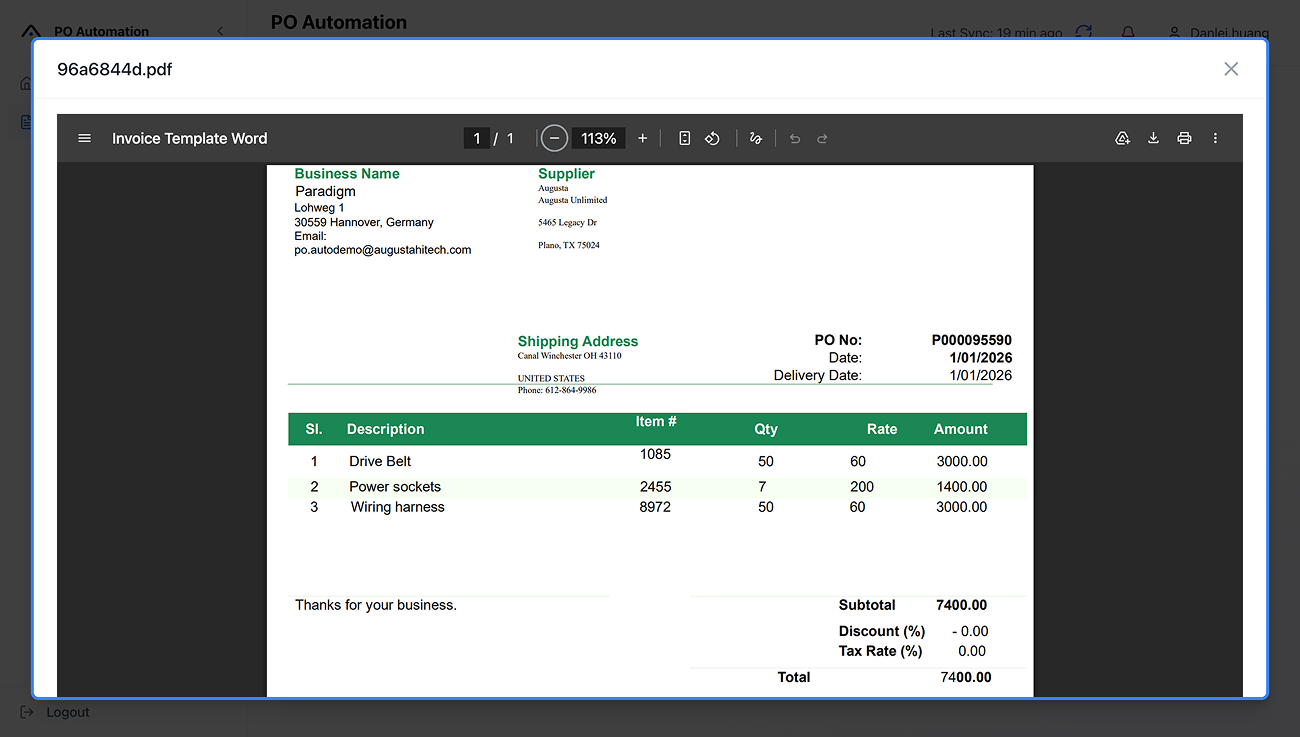This screenshot has width=1300, height=737.
Task: Open notifications bell
Action: (1128, 32)
